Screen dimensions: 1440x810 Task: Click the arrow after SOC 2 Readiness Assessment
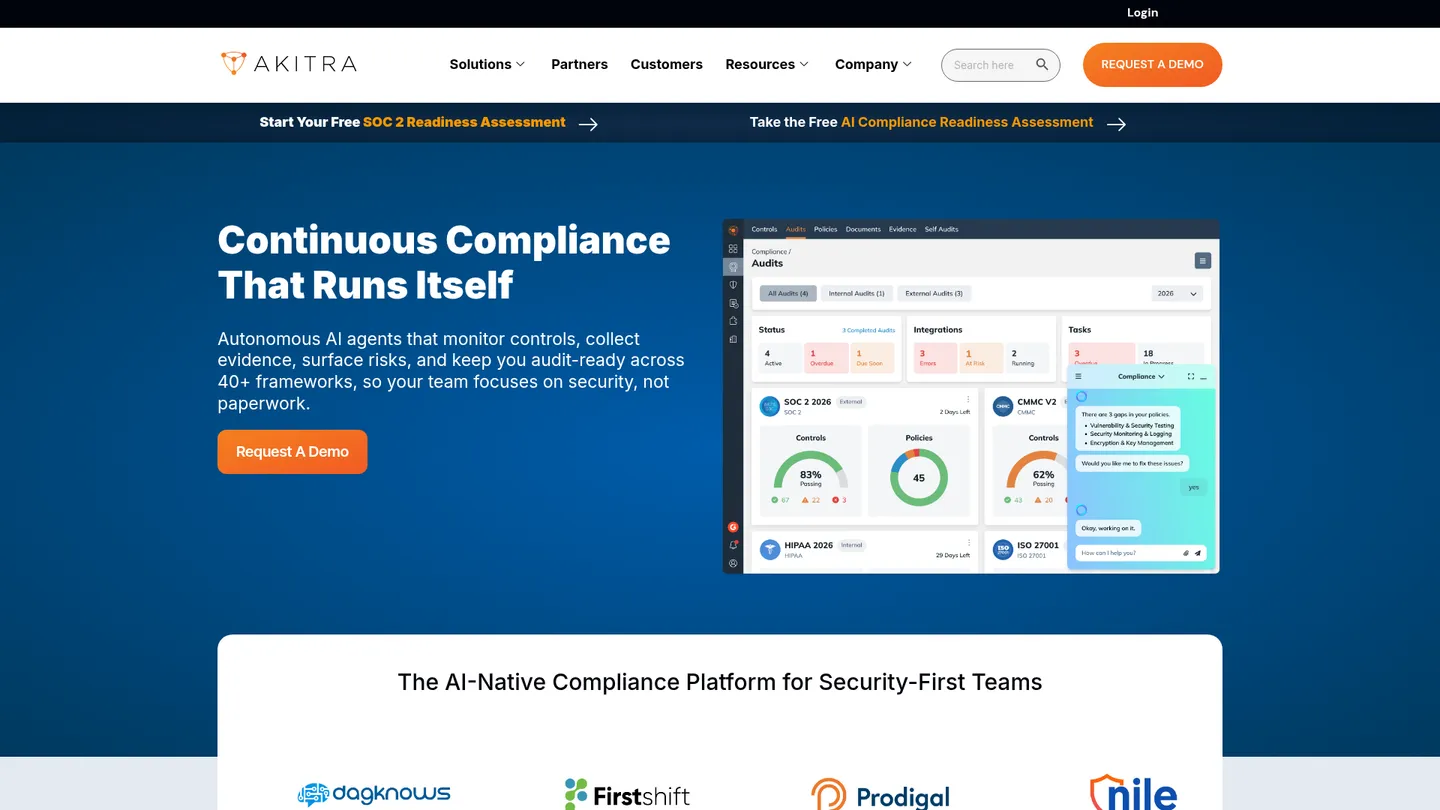(x=588, y=124)
